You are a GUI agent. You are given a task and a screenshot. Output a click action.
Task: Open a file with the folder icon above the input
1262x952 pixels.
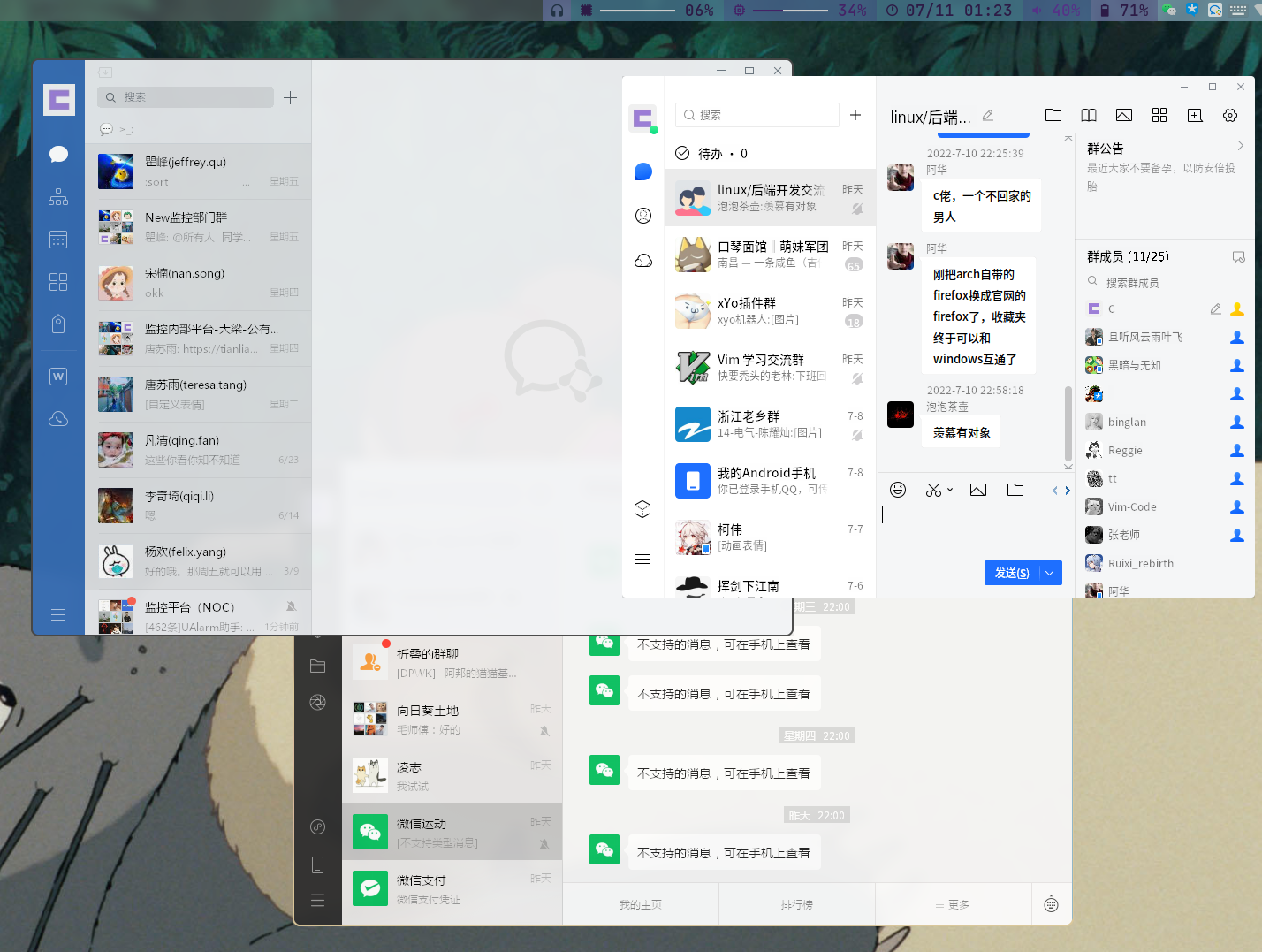[x=1015, y=489]
